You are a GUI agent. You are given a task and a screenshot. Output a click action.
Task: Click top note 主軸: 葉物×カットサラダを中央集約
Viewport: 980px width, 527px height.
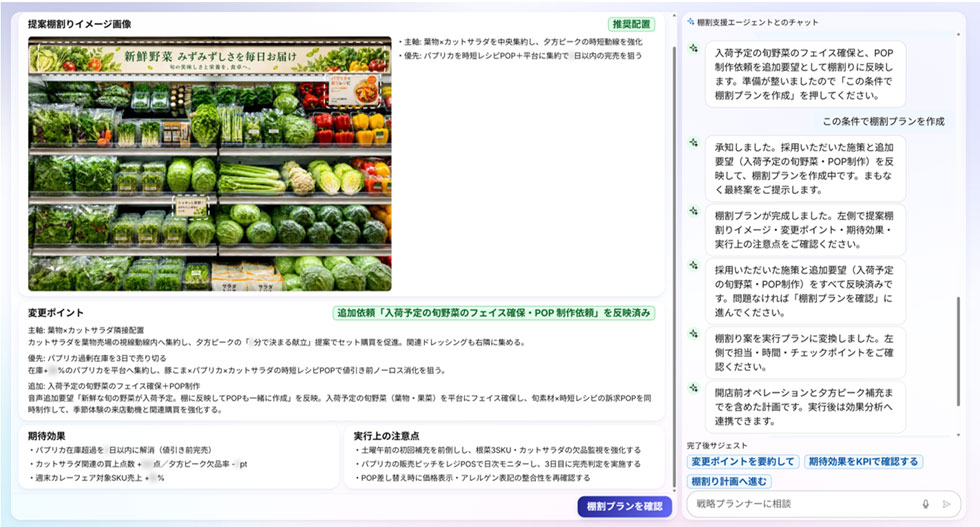[x=521, y=42]
